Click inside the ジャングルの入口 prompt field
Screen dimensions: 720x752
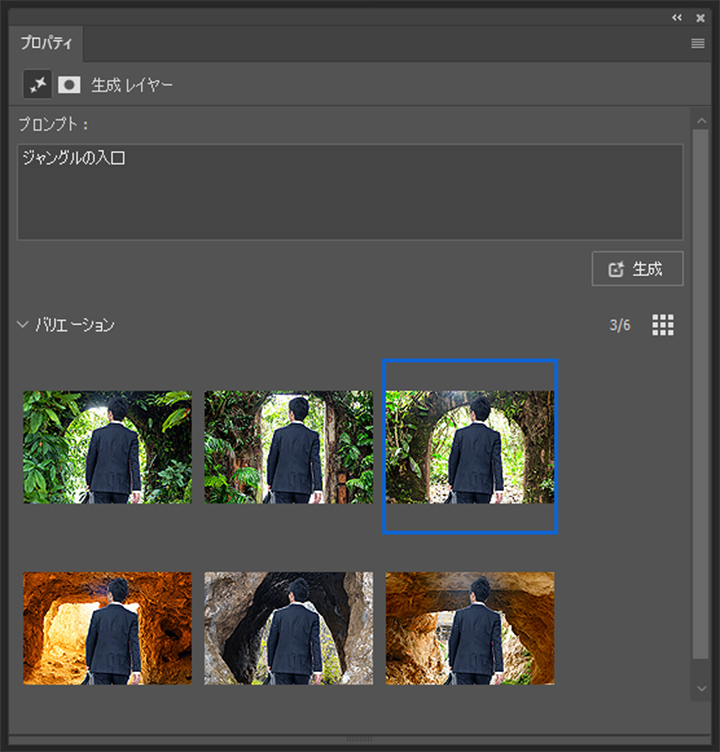(x=350, y=192)
